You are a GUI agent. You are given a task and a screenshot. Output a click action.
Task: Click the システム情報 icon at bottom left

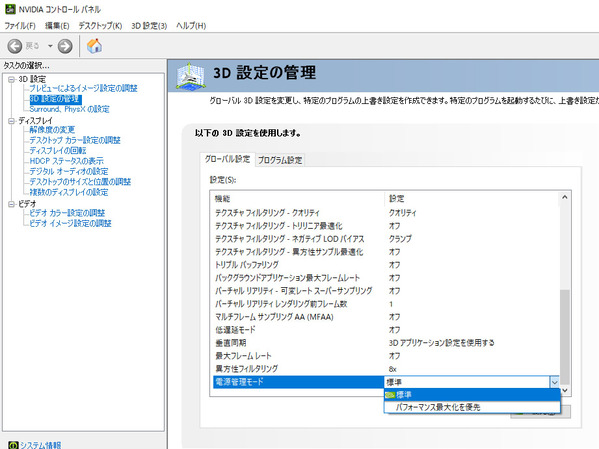(13, 445)
